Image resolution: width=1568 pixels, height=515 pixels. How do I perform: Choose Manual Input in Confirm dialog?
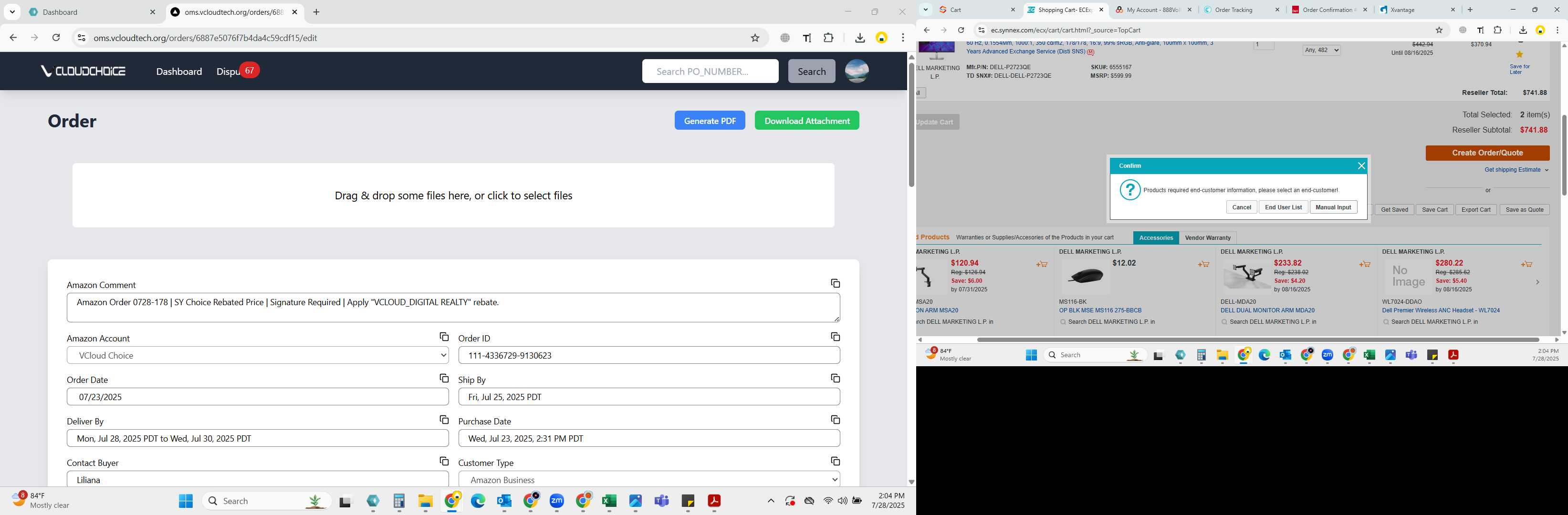coord(1333,207)
